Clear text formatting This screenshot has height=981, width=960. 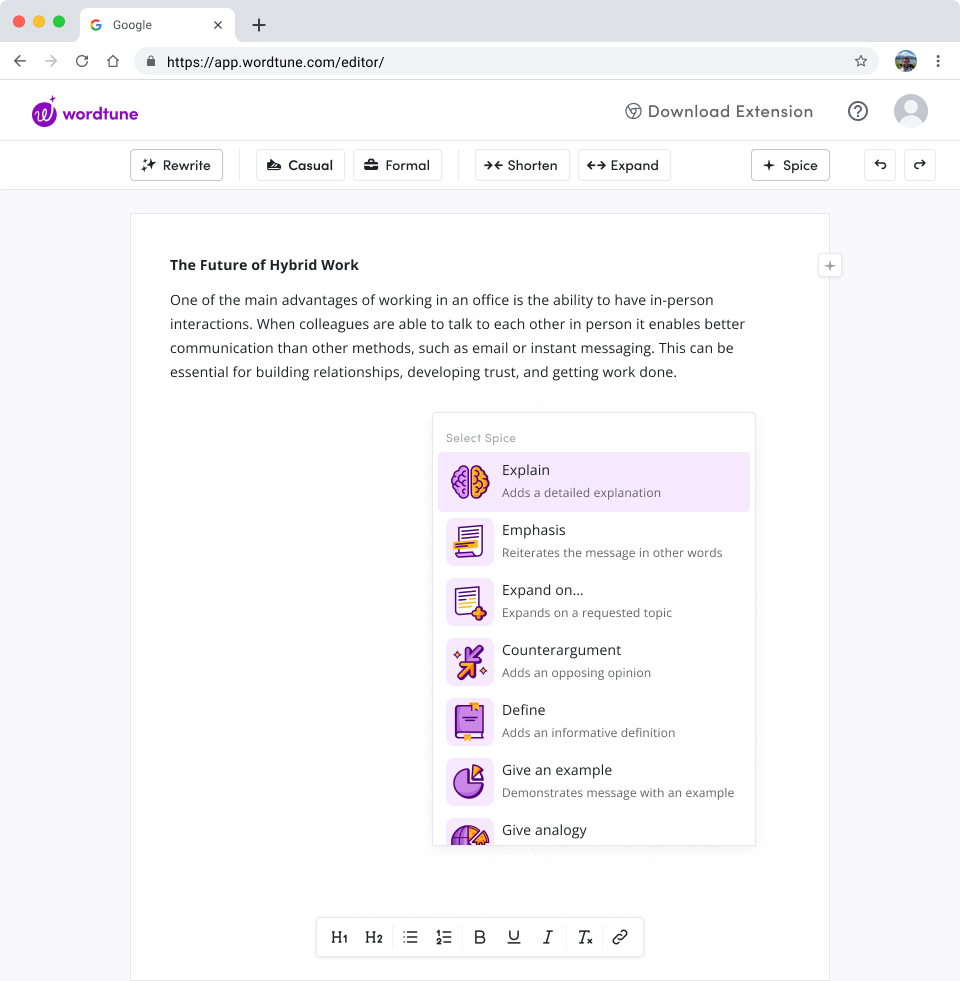[x=585, y=937]
